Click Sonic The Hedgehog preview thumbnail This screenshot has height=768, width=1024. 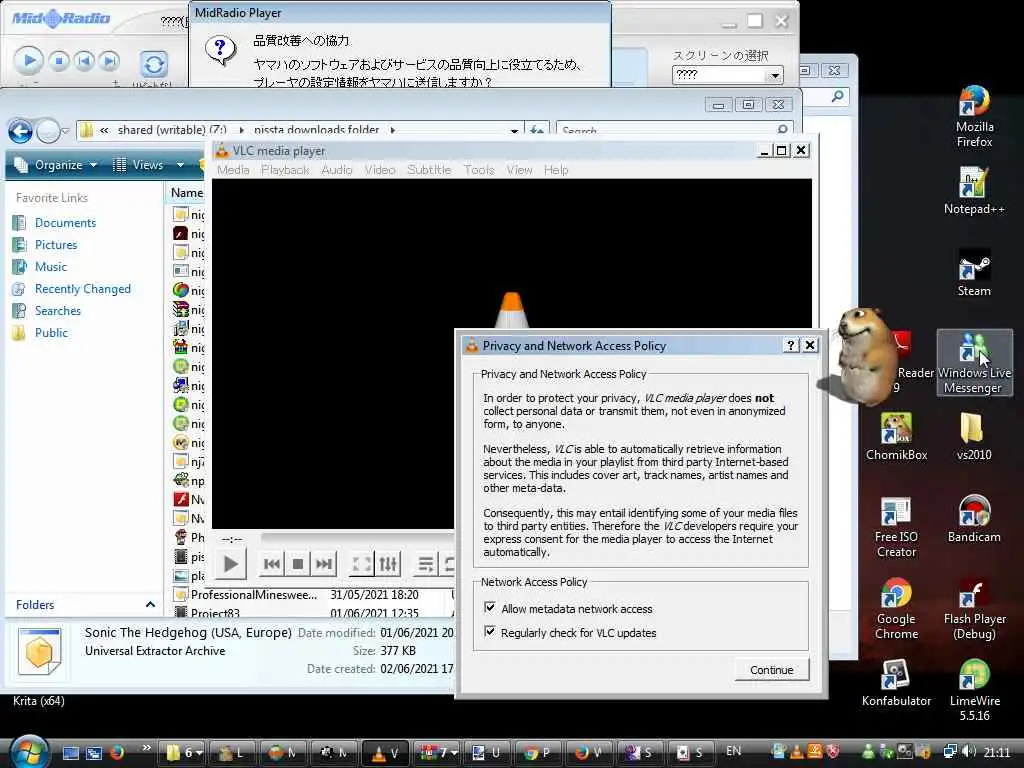pos(39,651)
